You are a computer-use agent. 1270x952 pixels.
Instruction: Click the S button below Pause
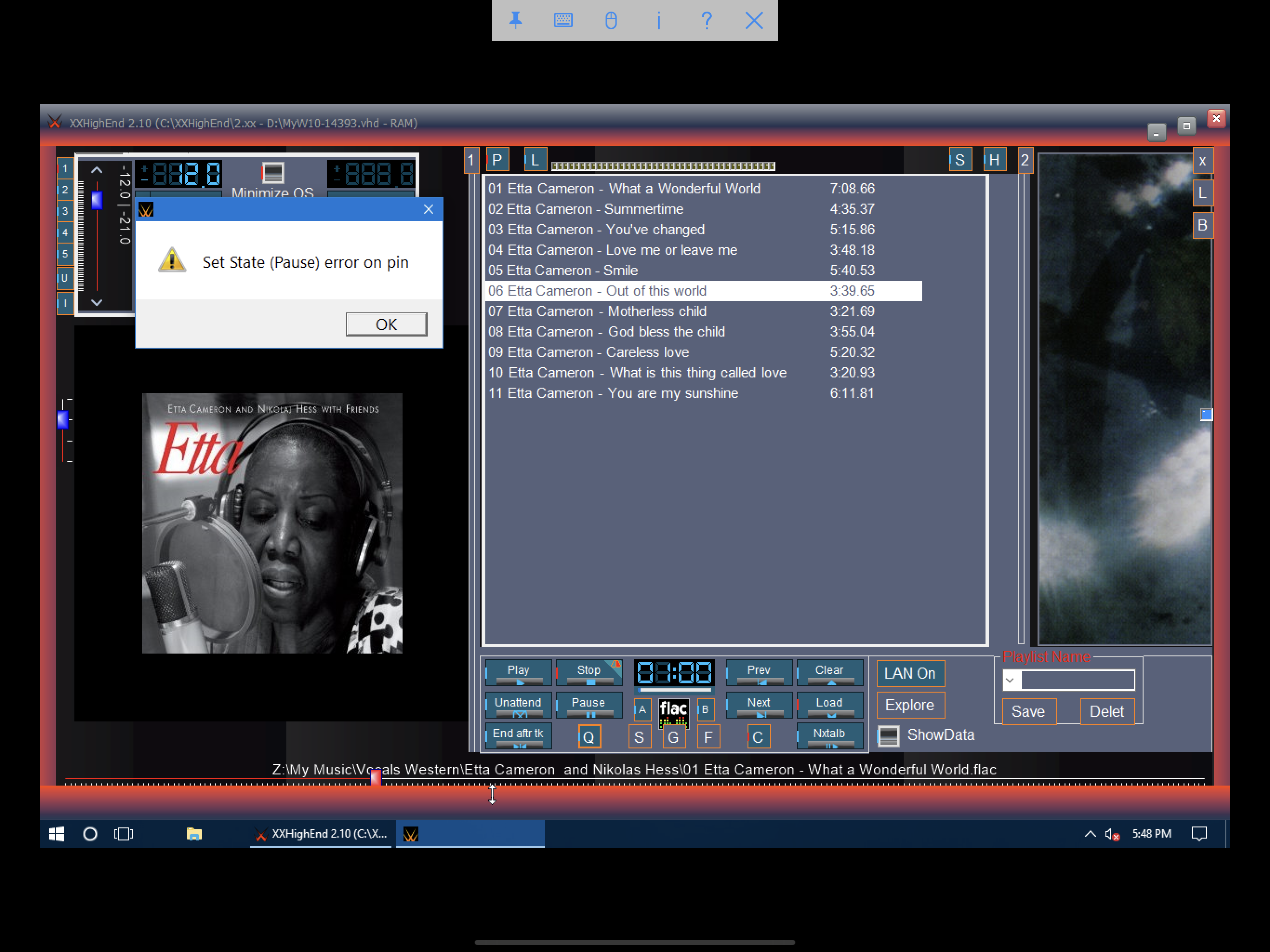pyautogui.click(x=639, y=737)
